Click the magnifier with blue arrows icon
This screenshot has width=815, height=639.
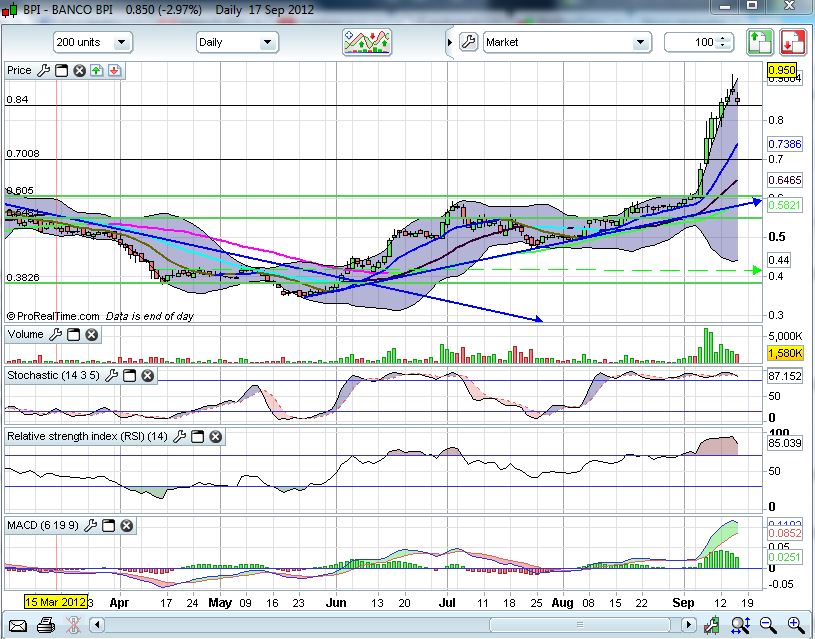click(740, 624)
